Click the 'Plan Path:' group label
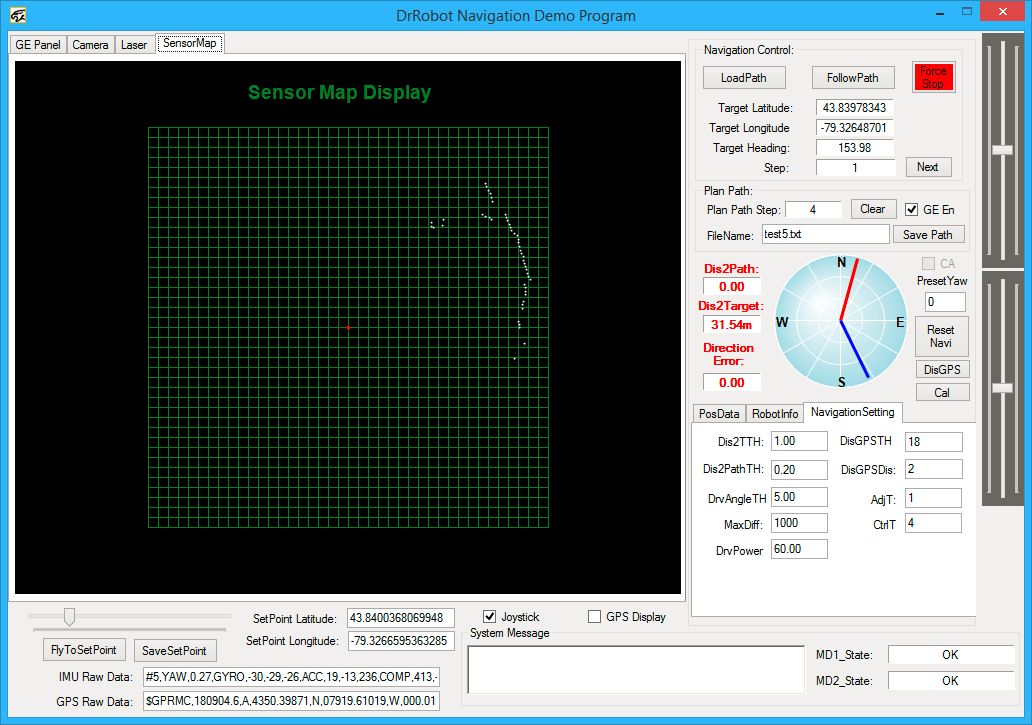 coord(728,191)
